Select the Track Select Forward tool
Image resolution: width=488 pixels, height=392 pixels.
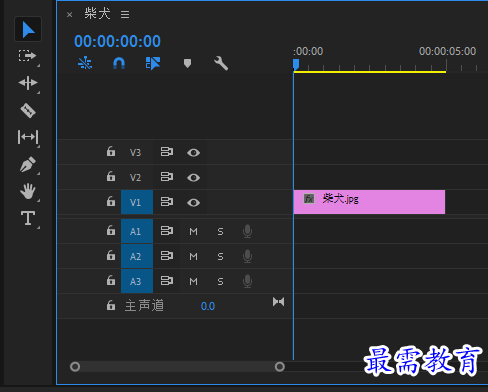pos(27,56)
